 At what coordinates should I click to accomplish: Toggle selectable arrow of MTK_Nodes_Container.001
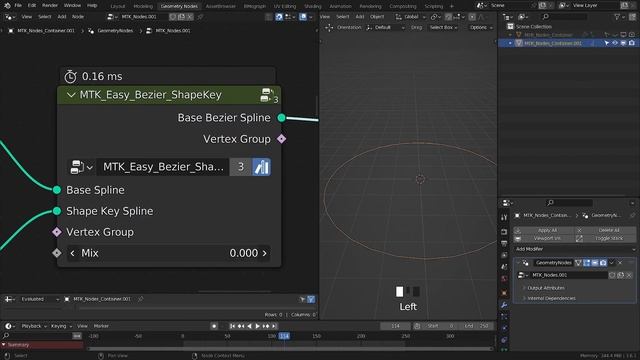[x=607, y=43]
